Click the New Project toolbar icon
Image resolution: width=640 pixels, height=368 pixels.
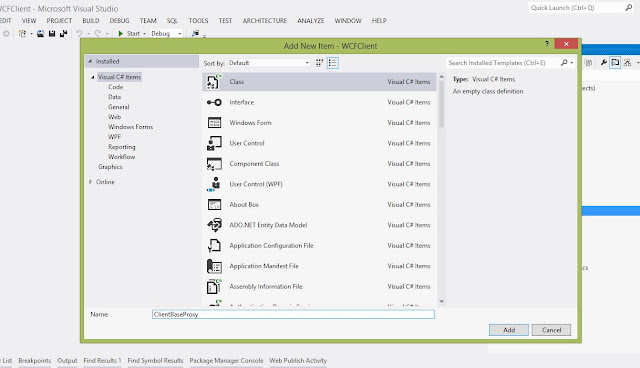[x=22, y=33]
